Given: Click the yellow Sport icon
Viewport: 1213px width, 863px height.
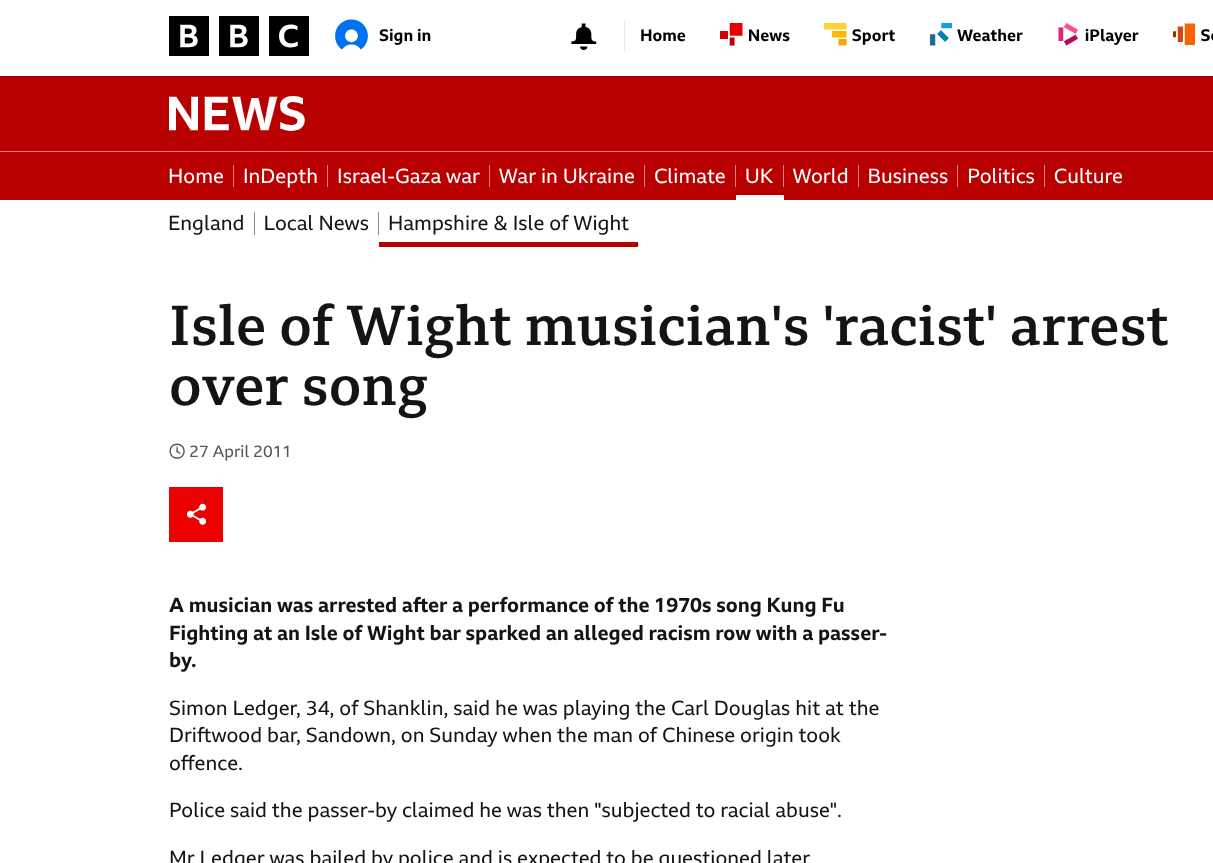Looking at the screenshot, I should (835, 35).
